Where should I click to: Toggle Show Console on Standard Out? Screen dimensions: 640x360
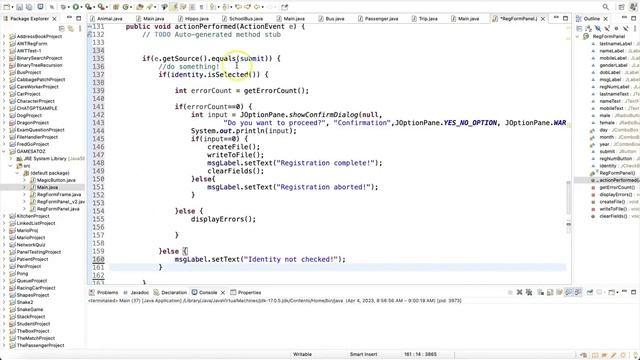569,292
